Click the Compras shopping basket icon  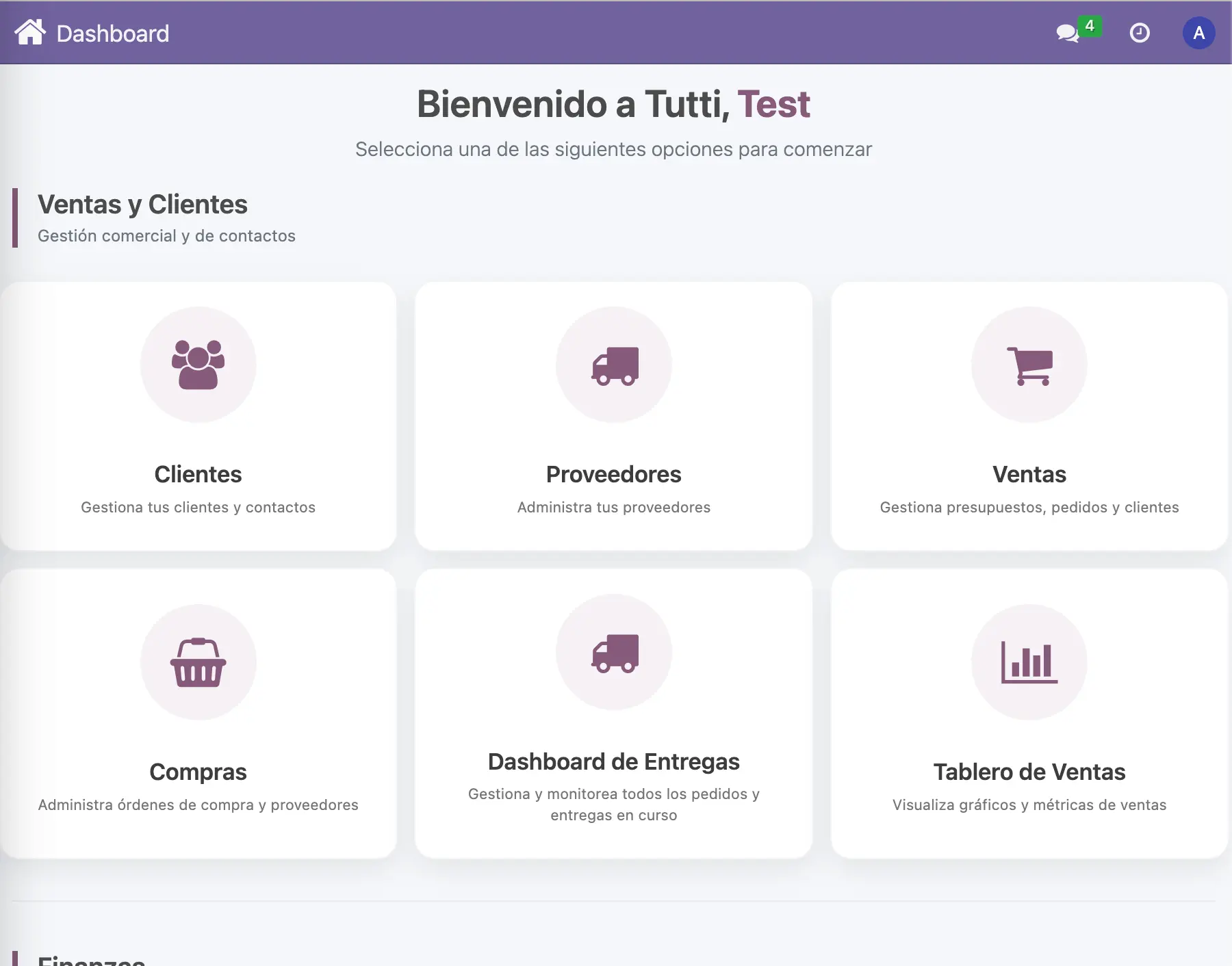coord(198,662)
